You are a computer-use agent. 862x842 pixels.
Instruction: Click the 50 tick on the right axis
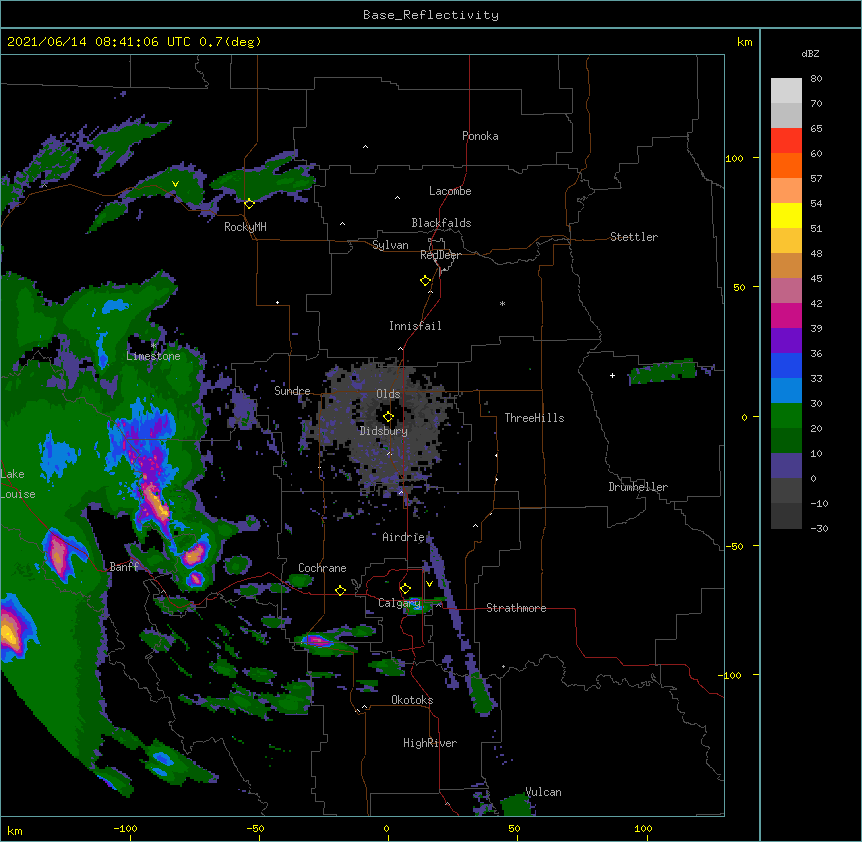click(739, 287)
